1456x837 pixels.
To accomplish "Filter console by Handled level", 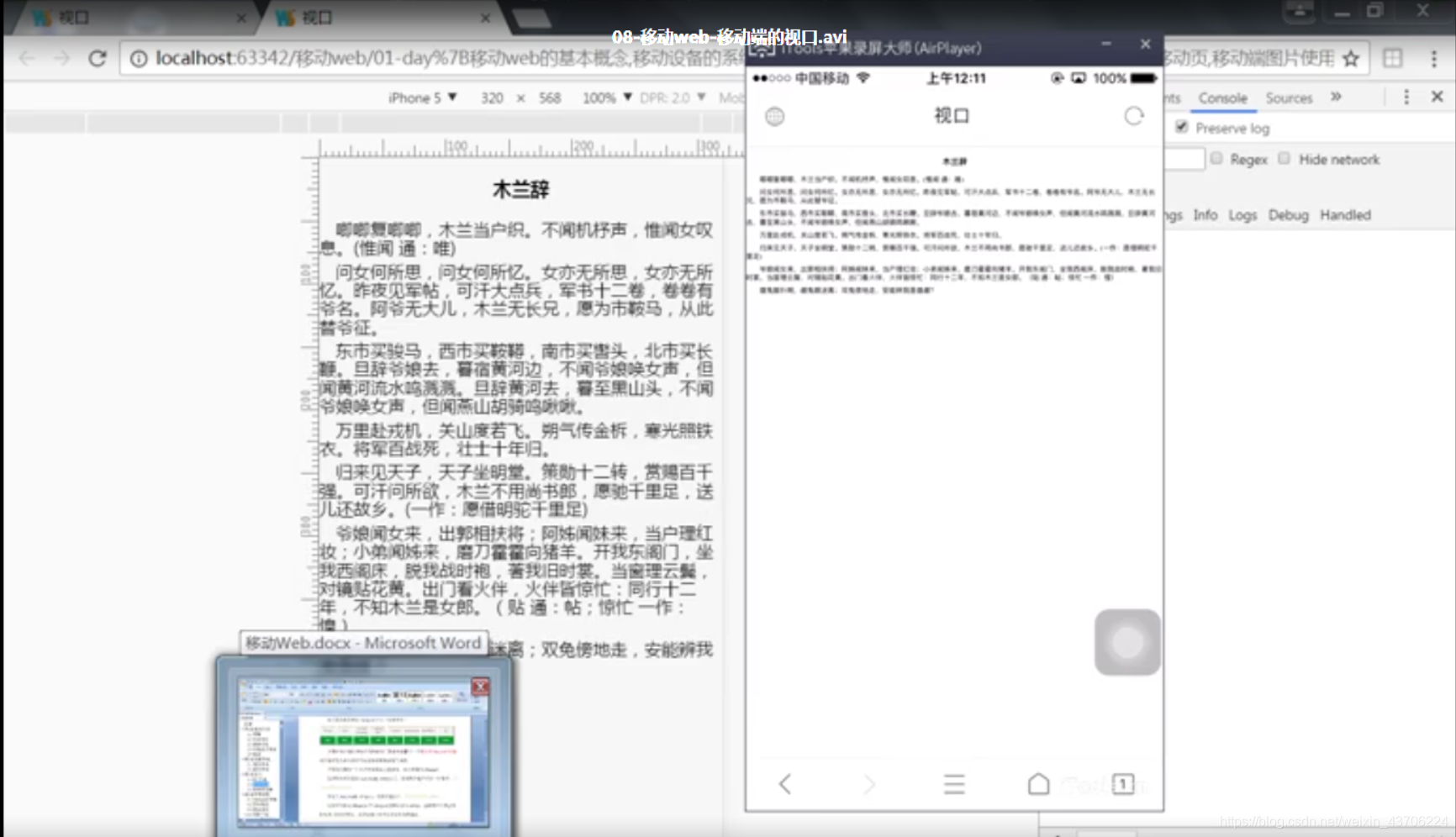I will [1345, 215].
